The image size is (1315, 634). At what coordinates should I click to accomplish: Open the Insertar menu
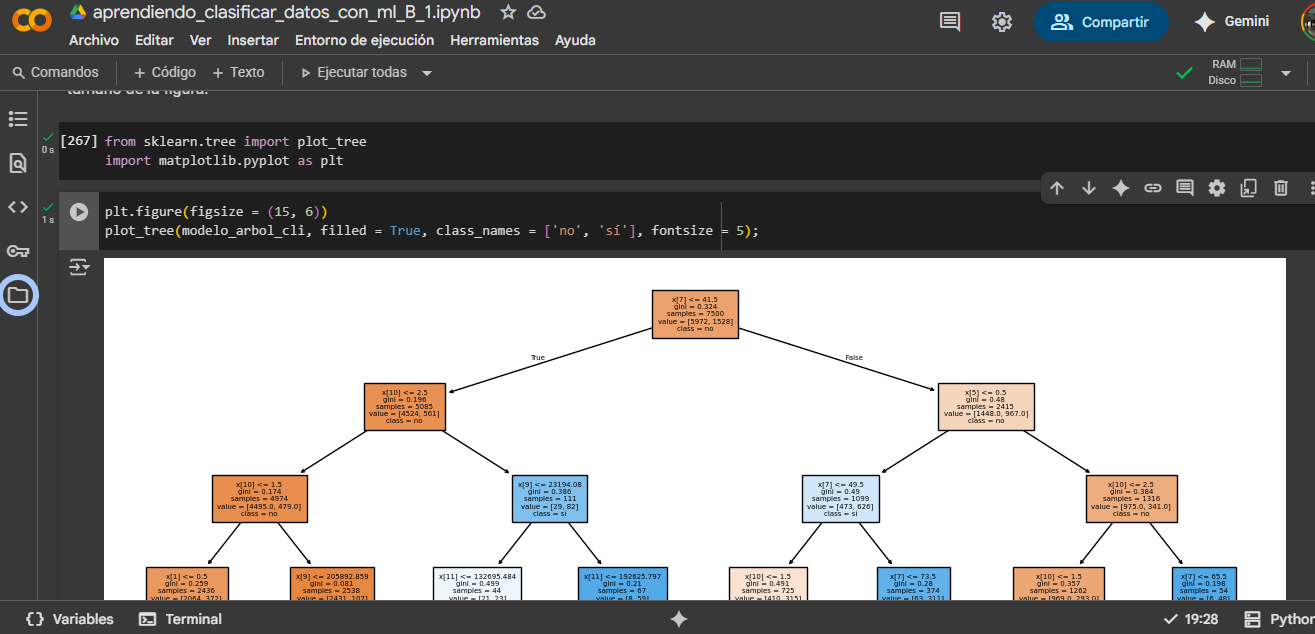click(253, 40)
